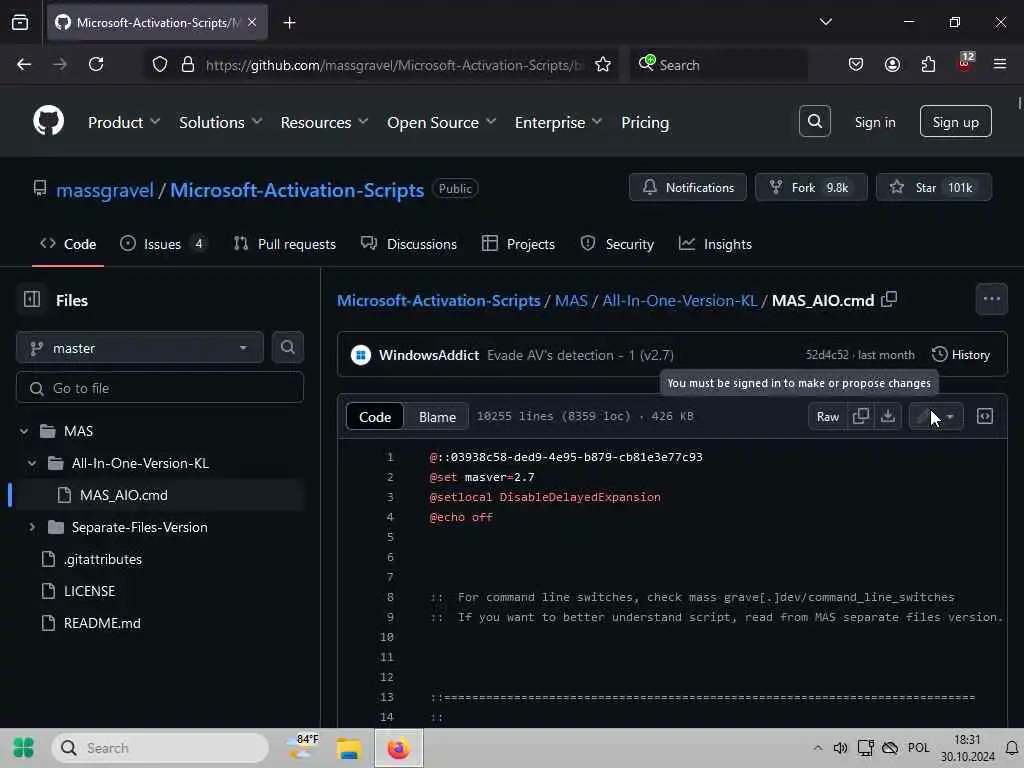Copy raw file contents icon
Viewport: 1024px width, 768px height.
pyautogui.click(x=861, y=416)
